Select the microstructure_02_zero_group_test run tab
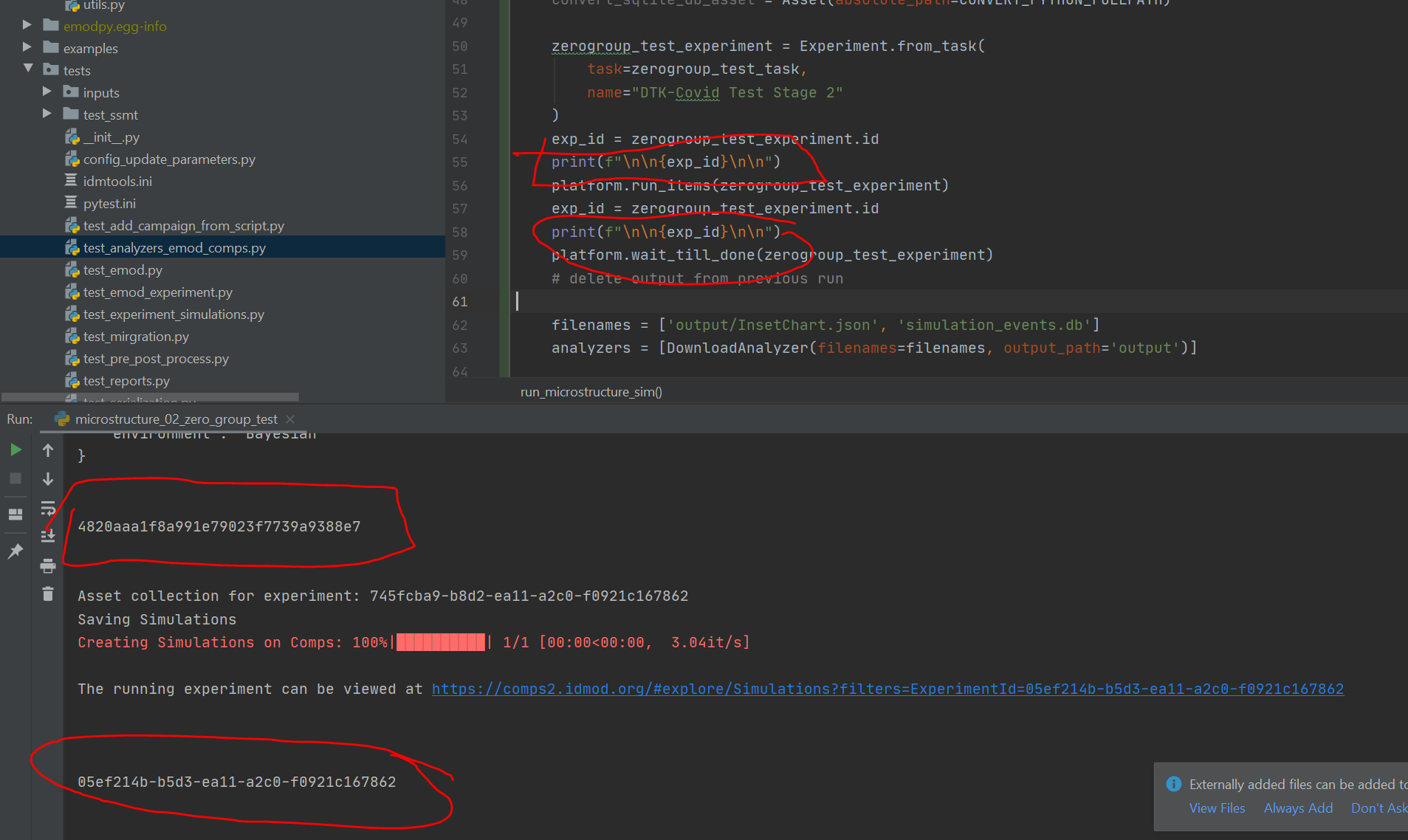The height and width of the screenshot is (840, 1408). [169, 419]
